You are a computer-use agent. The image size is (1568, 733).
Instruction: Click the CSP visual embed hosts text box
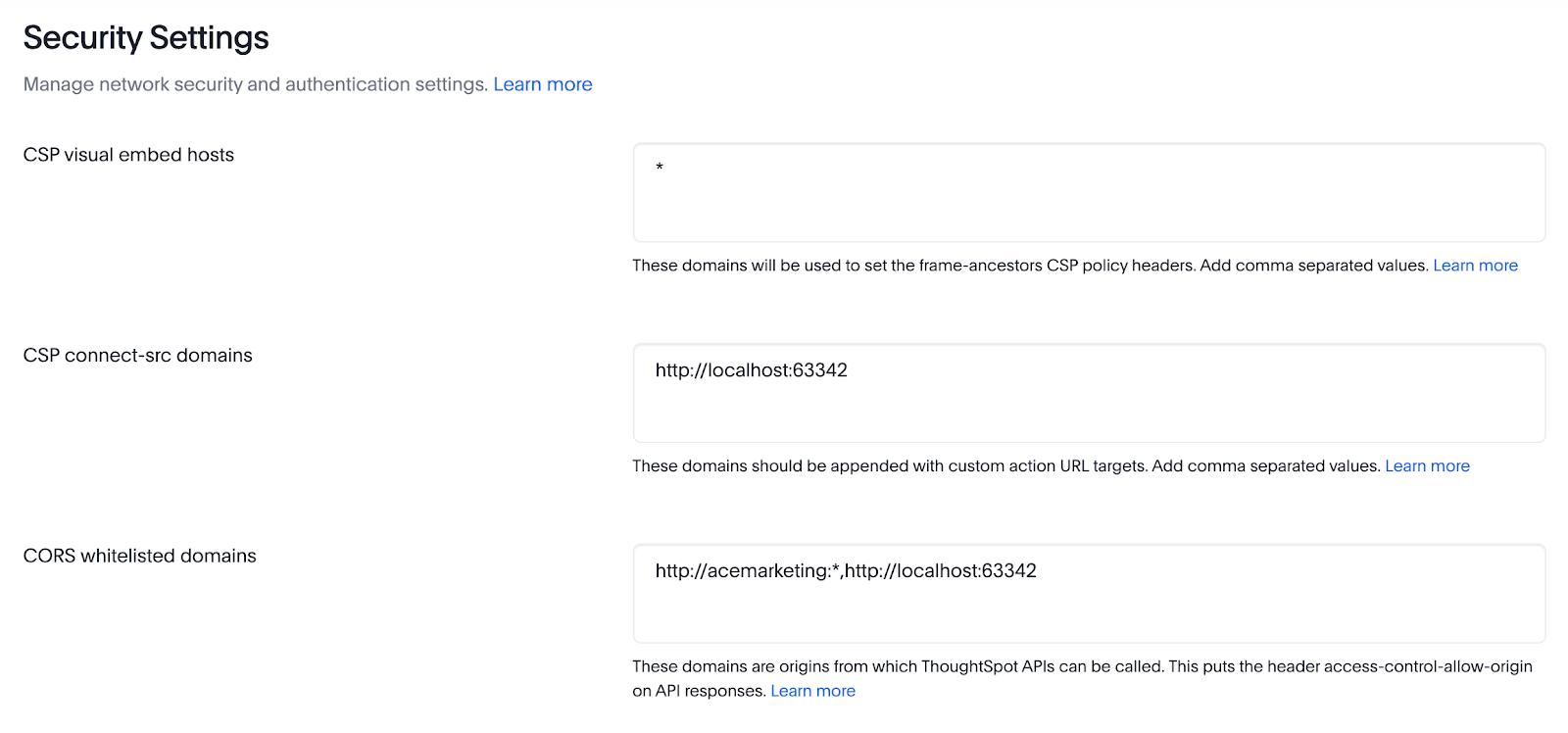click(1088, 193)
